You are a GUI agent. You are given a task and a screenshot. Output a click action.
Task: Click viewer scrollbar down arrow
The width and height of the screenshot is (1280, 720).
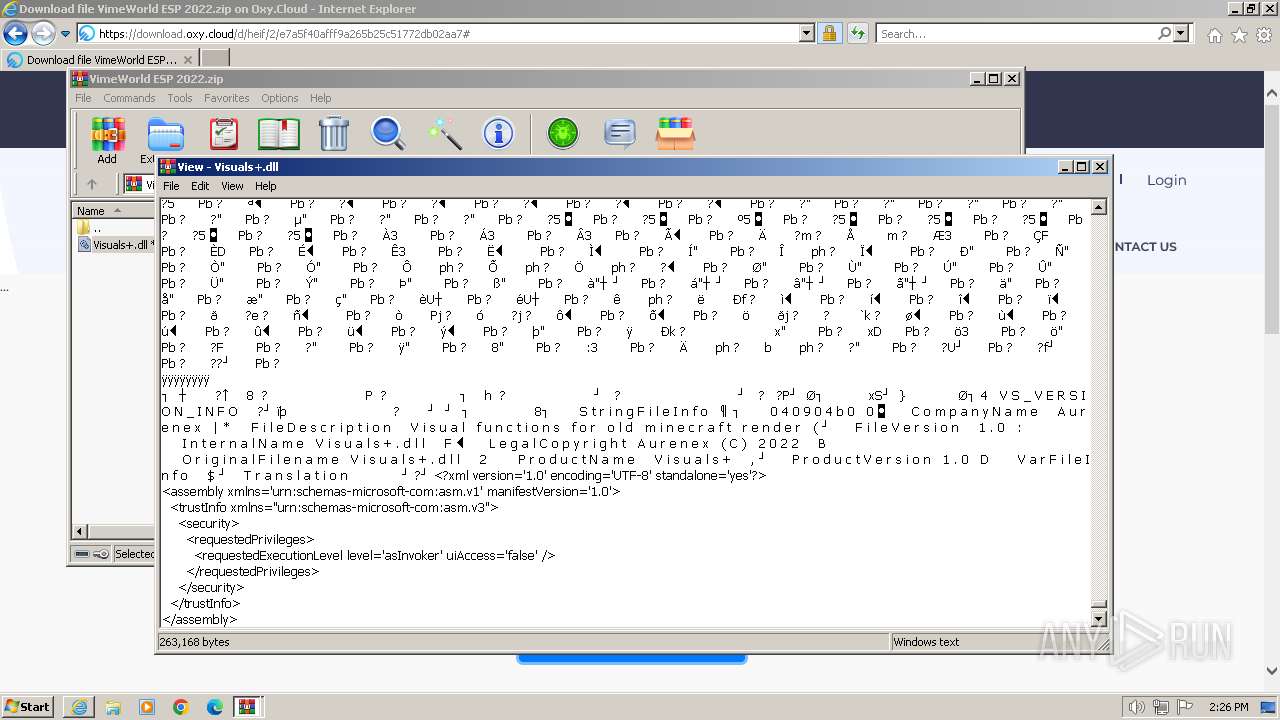coord(1099,619)
